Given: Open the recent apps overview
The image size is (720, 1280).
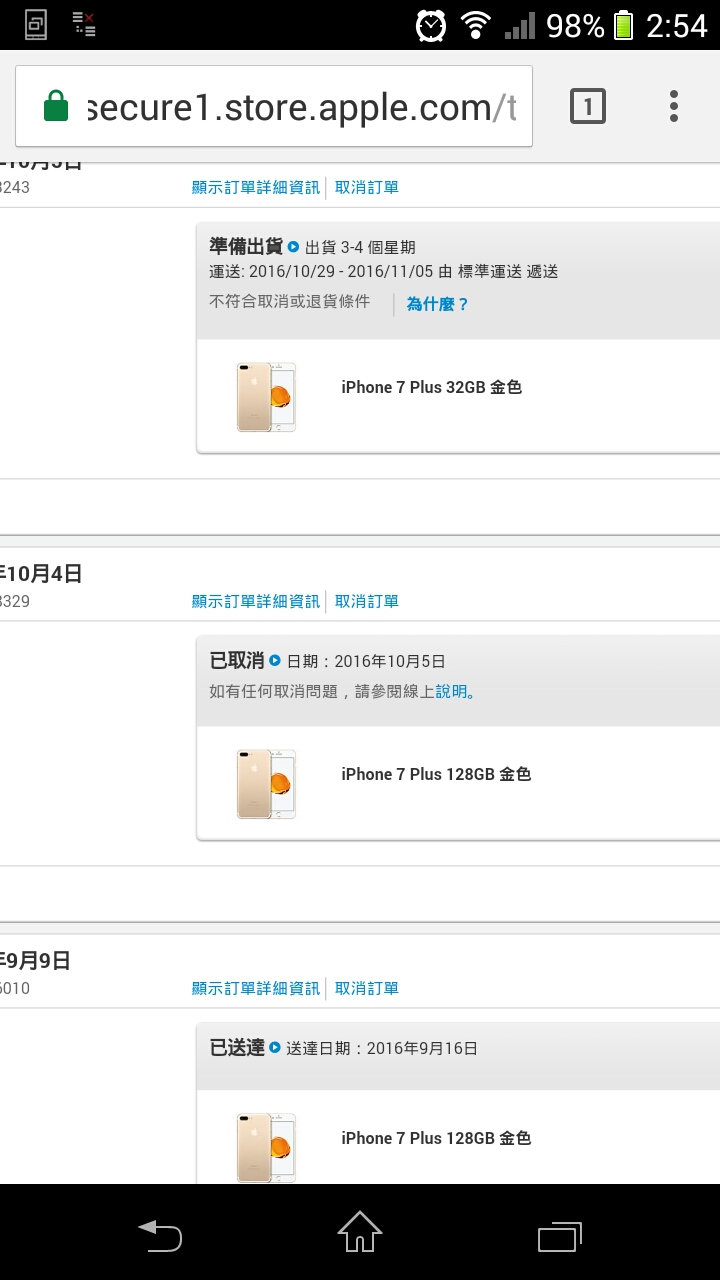Looking at the screenshot, I should pyautogui.click(x=559, y=1236).
